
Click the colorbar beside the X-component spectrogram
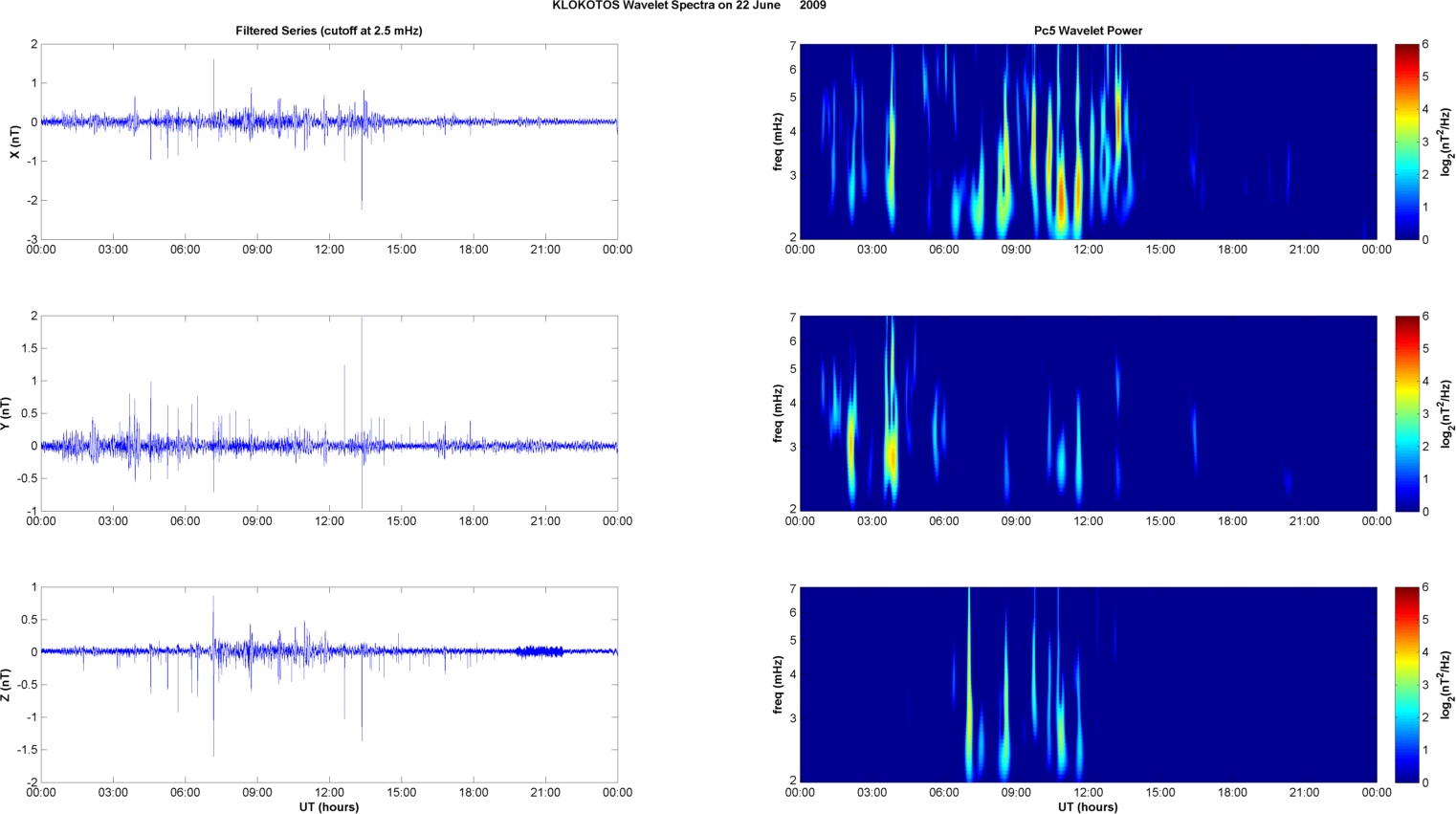click(x=1406, y=142)
